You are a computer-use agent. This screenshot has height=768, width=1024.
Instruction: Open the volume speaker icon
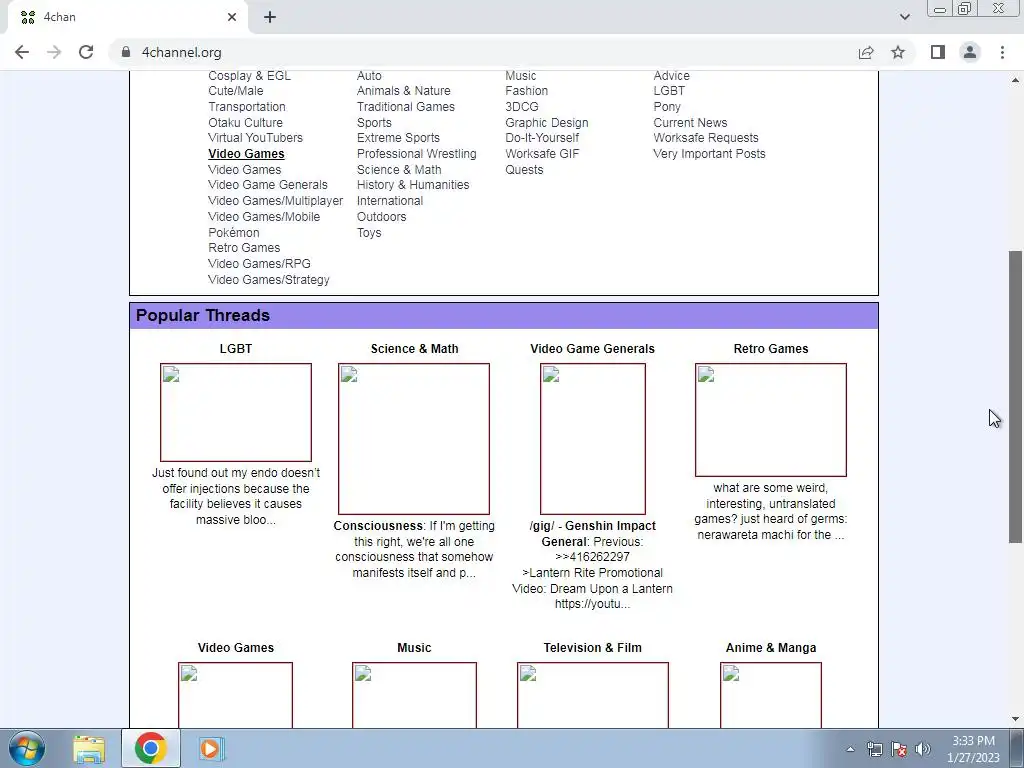(x=922, y=749)
